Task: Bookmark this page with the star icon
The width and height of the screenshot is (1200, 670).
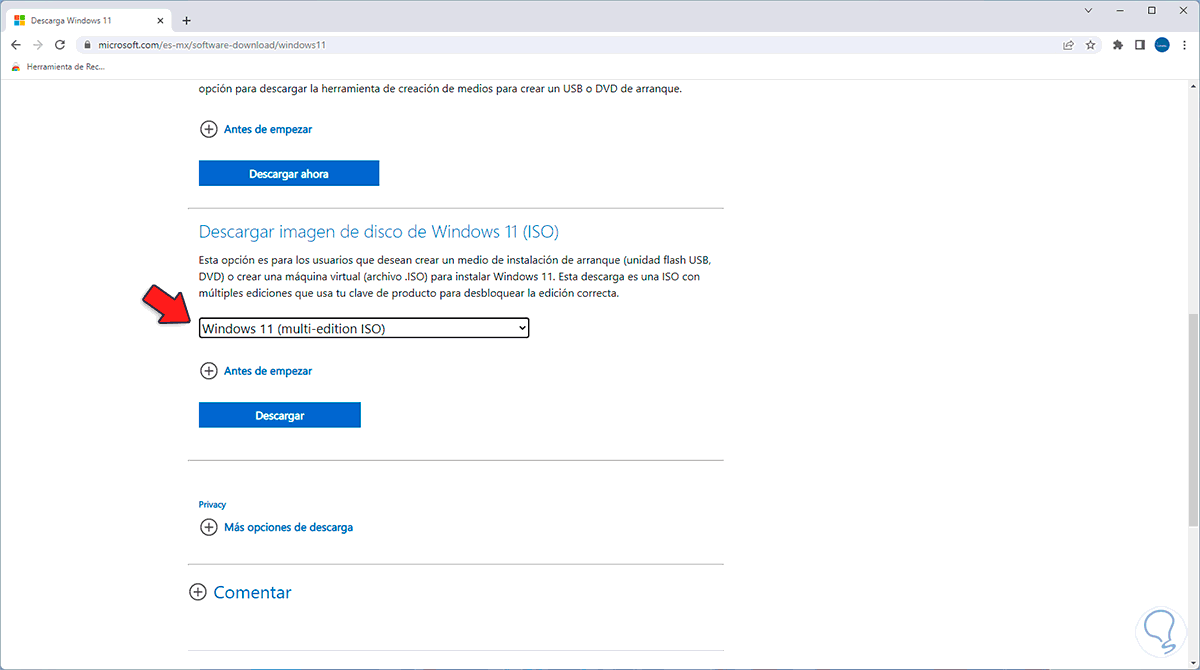Action: point(1091,45)
